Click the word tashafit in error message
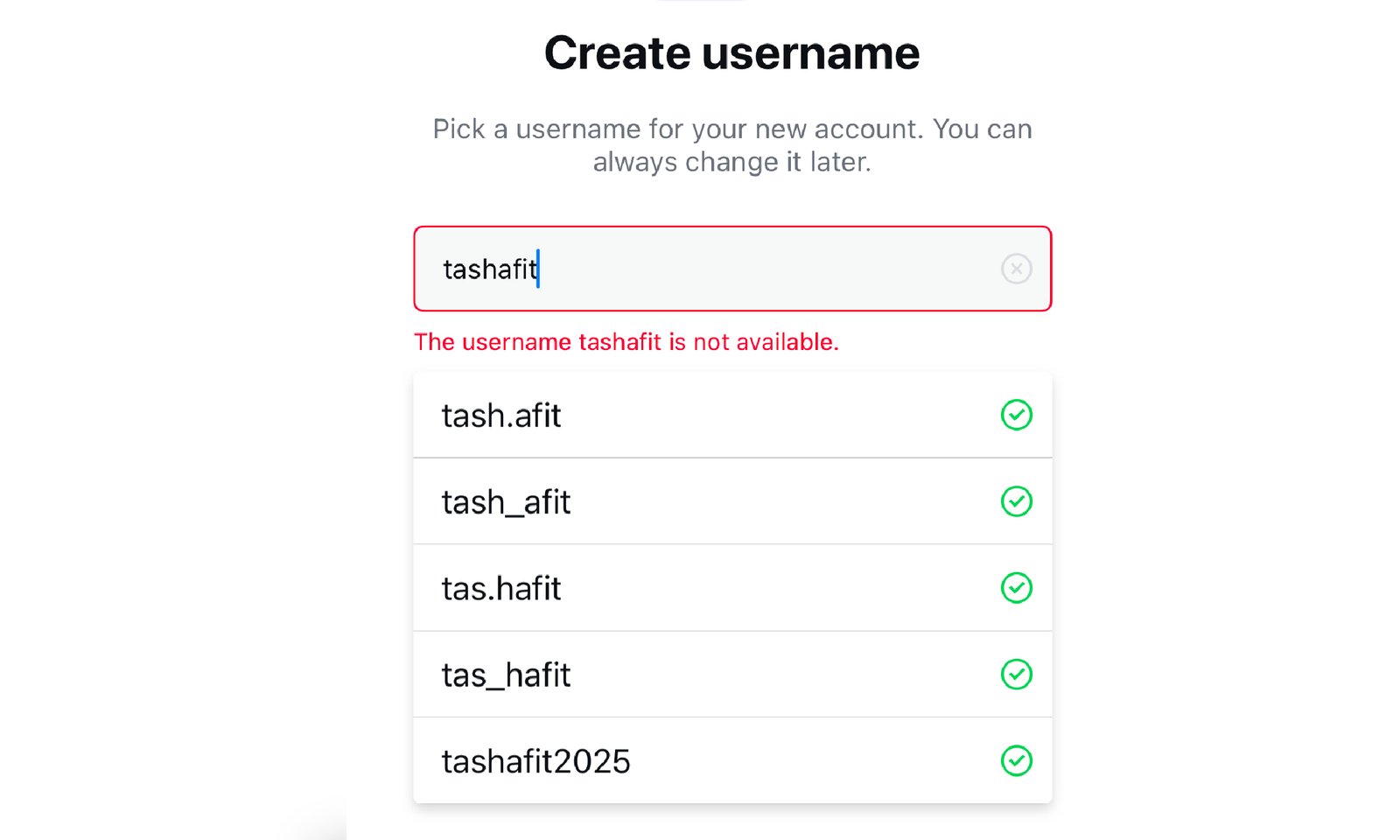Image resolution: width=1400 pixels, height=840 pixels. click(x=620, y=342)
